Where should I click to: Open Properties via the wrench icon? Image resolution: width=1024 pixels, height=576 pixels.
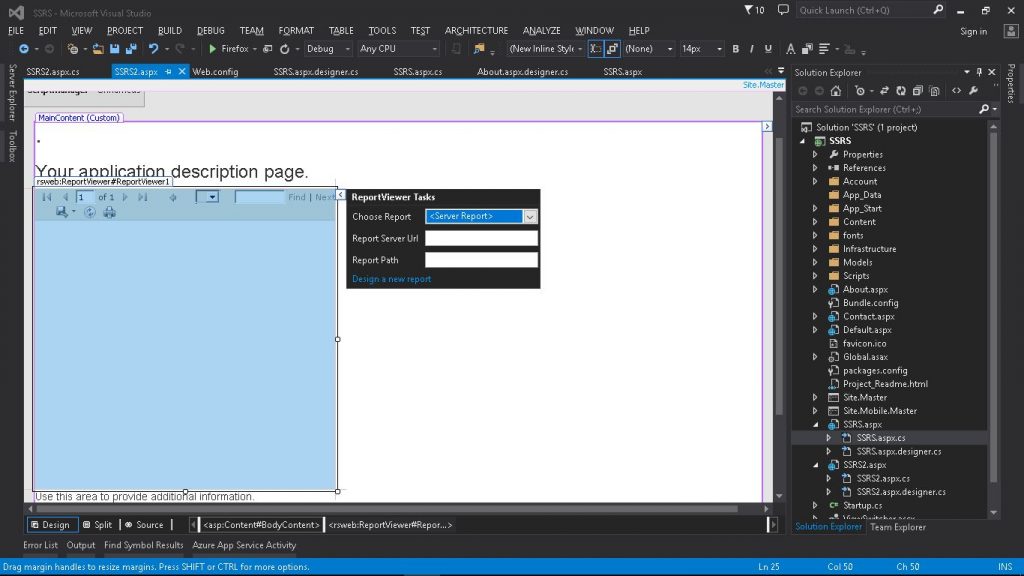[973, 91]
